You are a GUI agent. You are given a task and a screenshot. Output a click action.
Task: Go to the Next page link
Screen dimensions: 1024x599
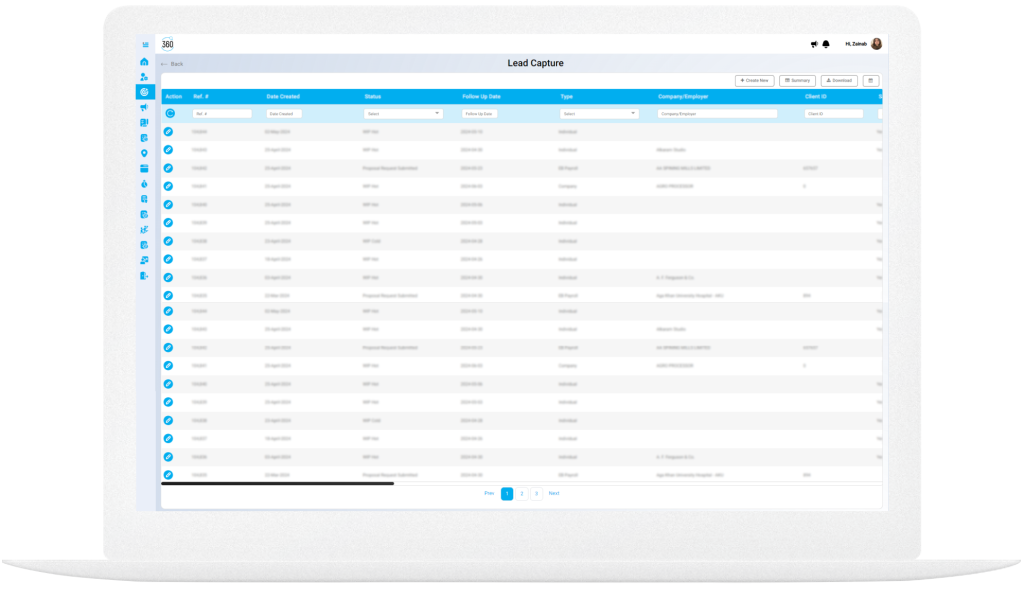pos(554,493)
